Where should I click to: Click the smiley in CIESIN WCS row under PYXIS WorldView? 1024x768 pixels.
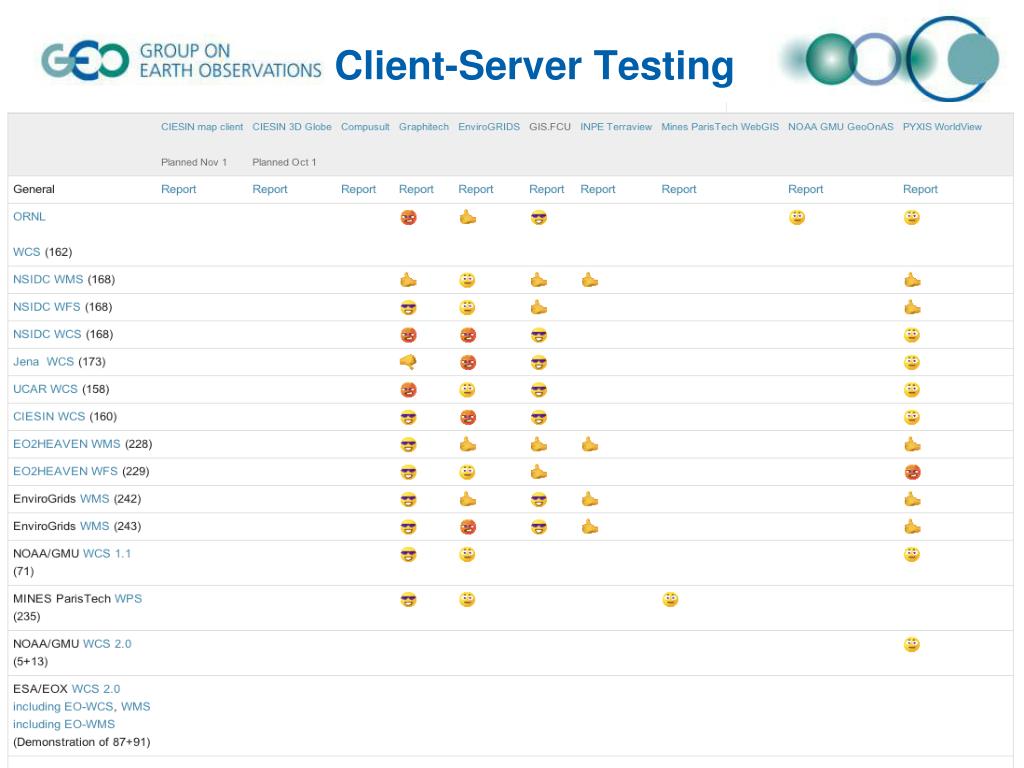point(912,417)
